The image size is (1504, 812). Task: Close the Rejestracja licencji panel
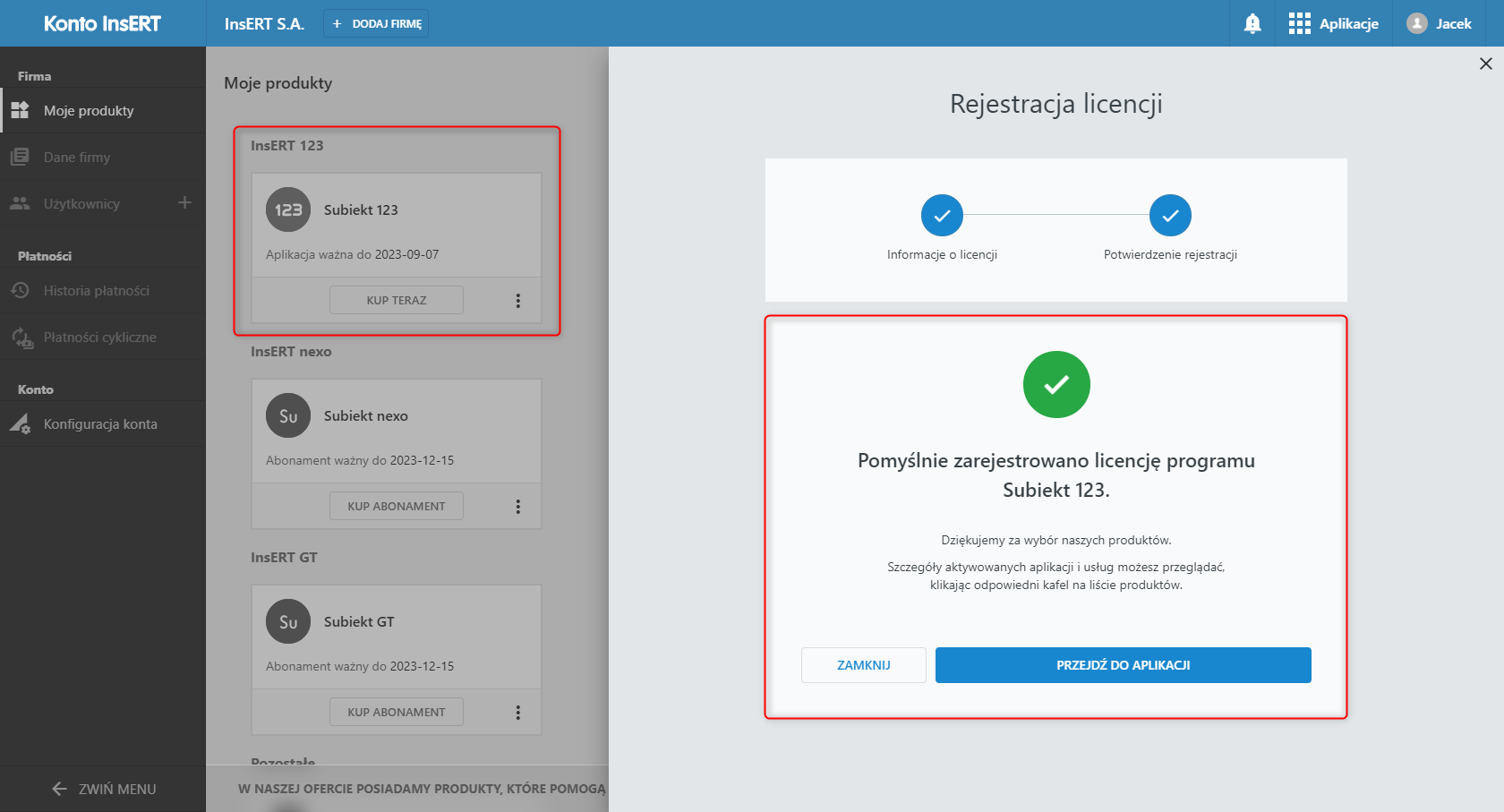[x=1486, y=64]
